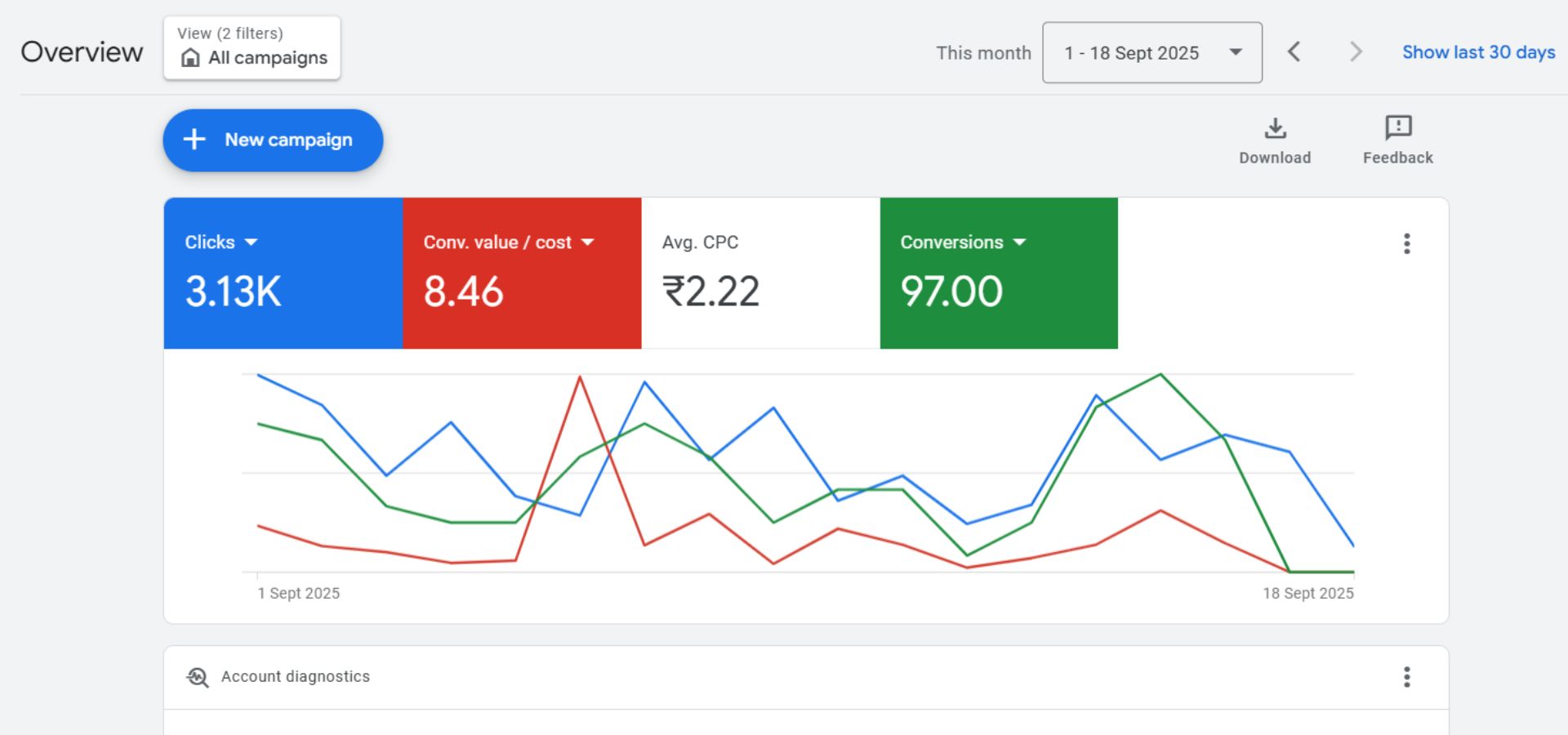Click the red line peak on chart

click(580, 376)
